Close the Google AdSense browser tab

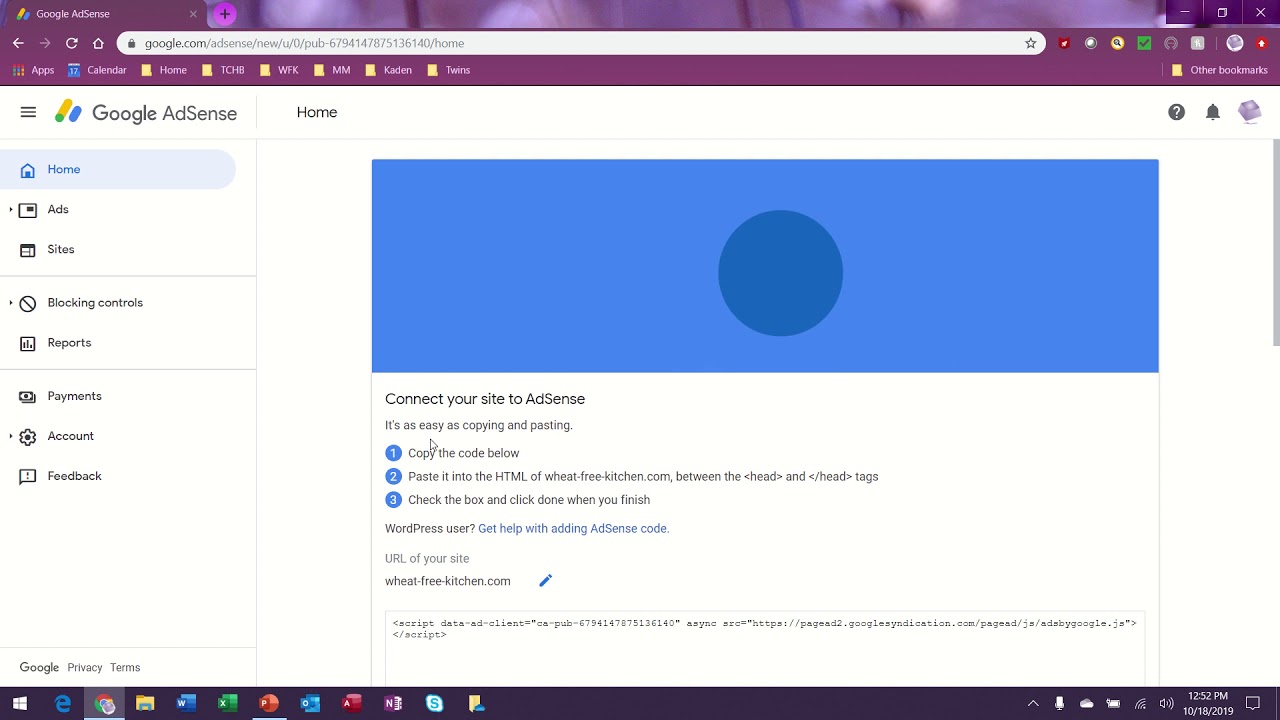tap(193, 14)
